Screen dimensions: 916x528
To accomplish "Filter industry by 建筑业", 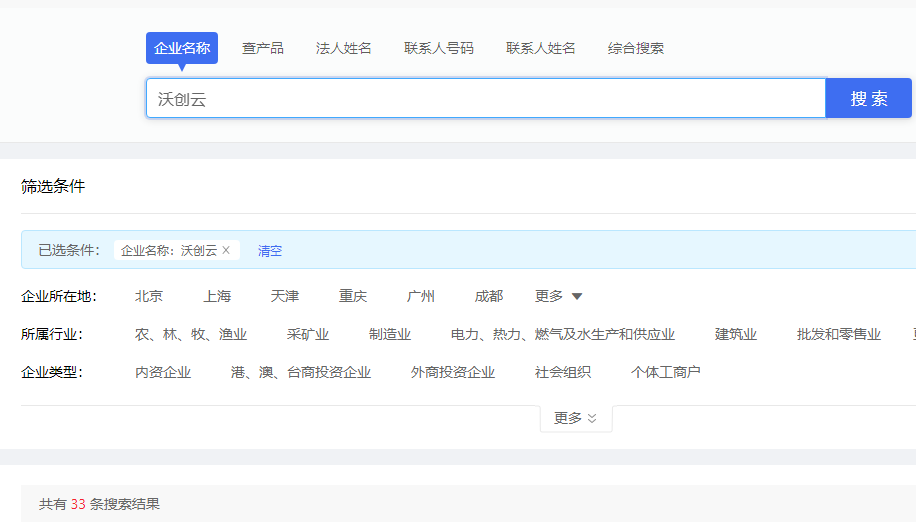I will pos(735,334).
